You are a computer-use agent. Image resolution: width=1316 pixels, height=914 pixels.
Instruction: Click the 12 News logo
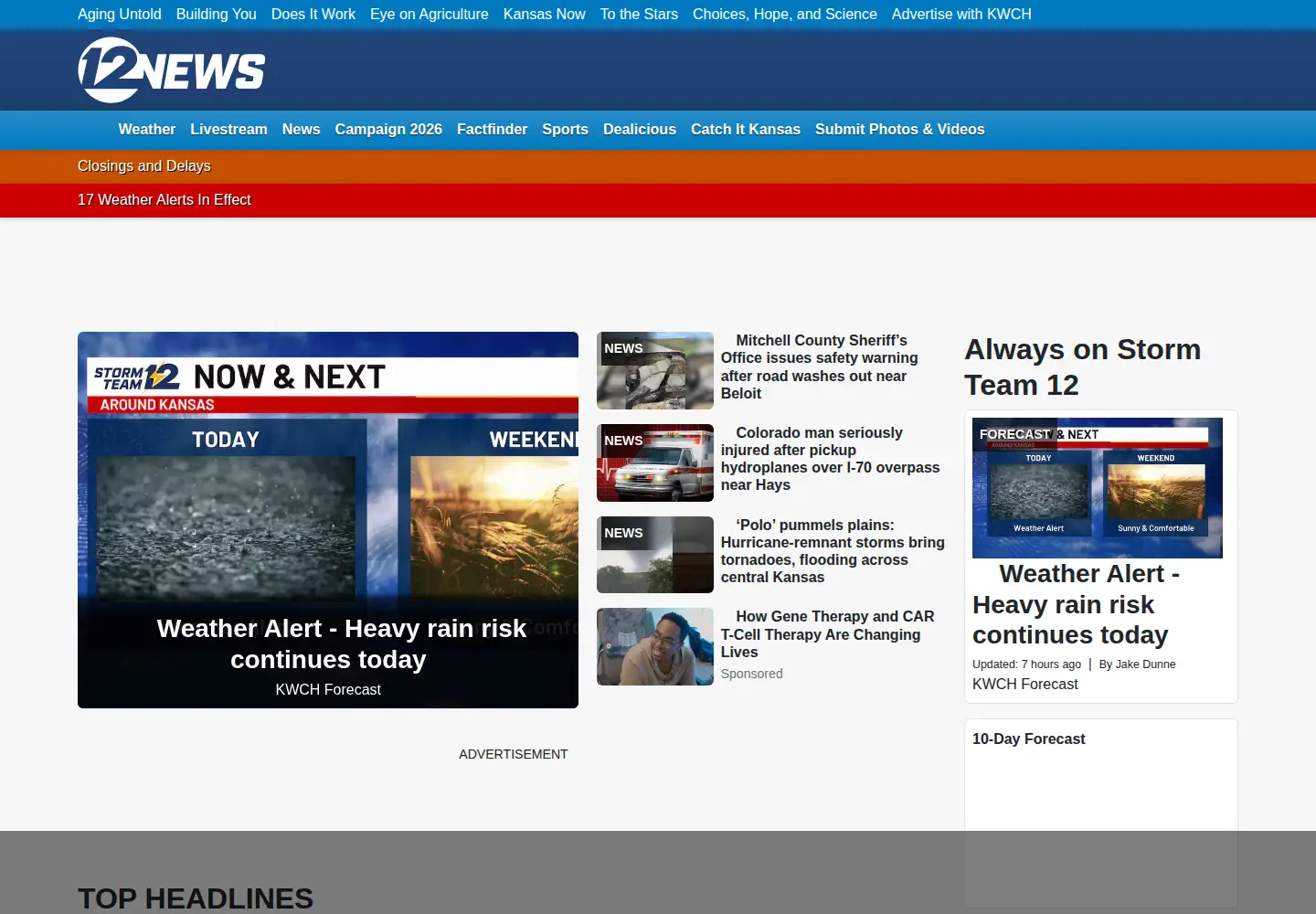click(172, 70)
